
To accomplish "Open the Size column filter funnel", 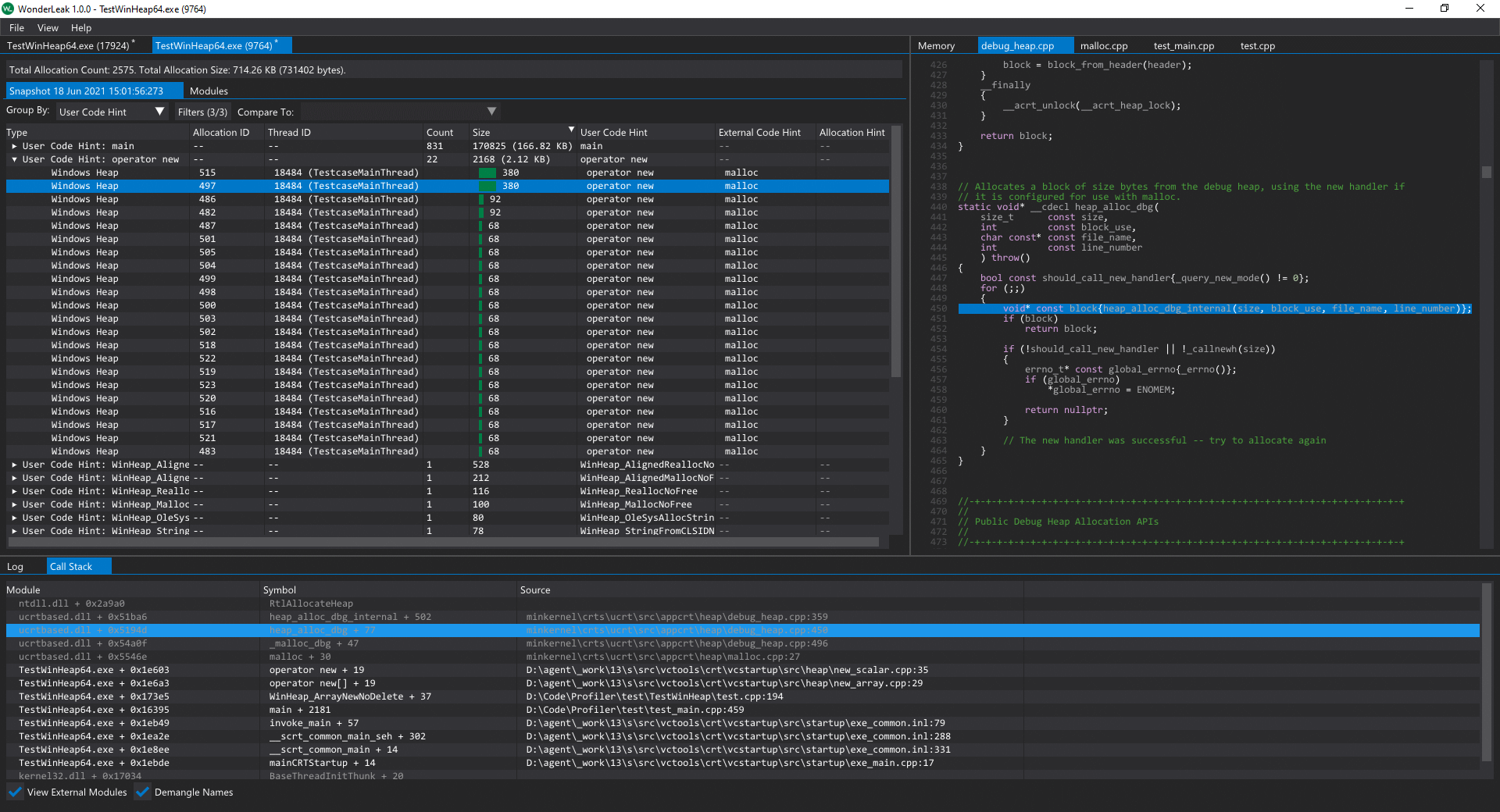I will 571,131.
